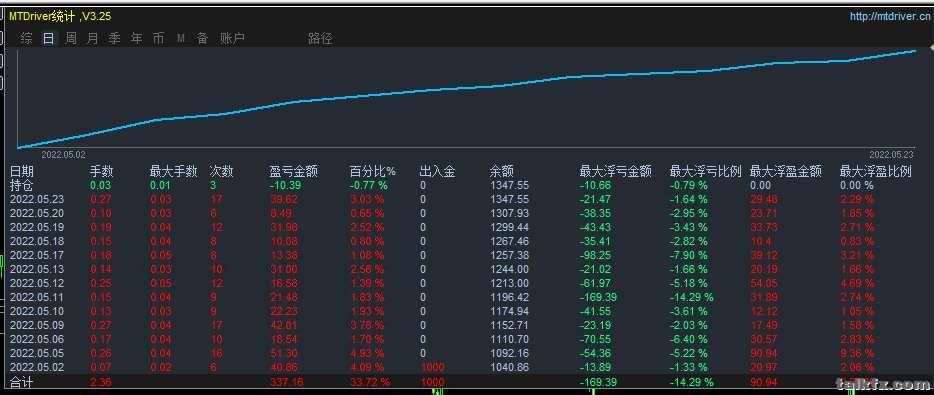Click the 1307.93 balance cell
The width and height of the screenshot is (934, 395).
(x=509, y=213)
